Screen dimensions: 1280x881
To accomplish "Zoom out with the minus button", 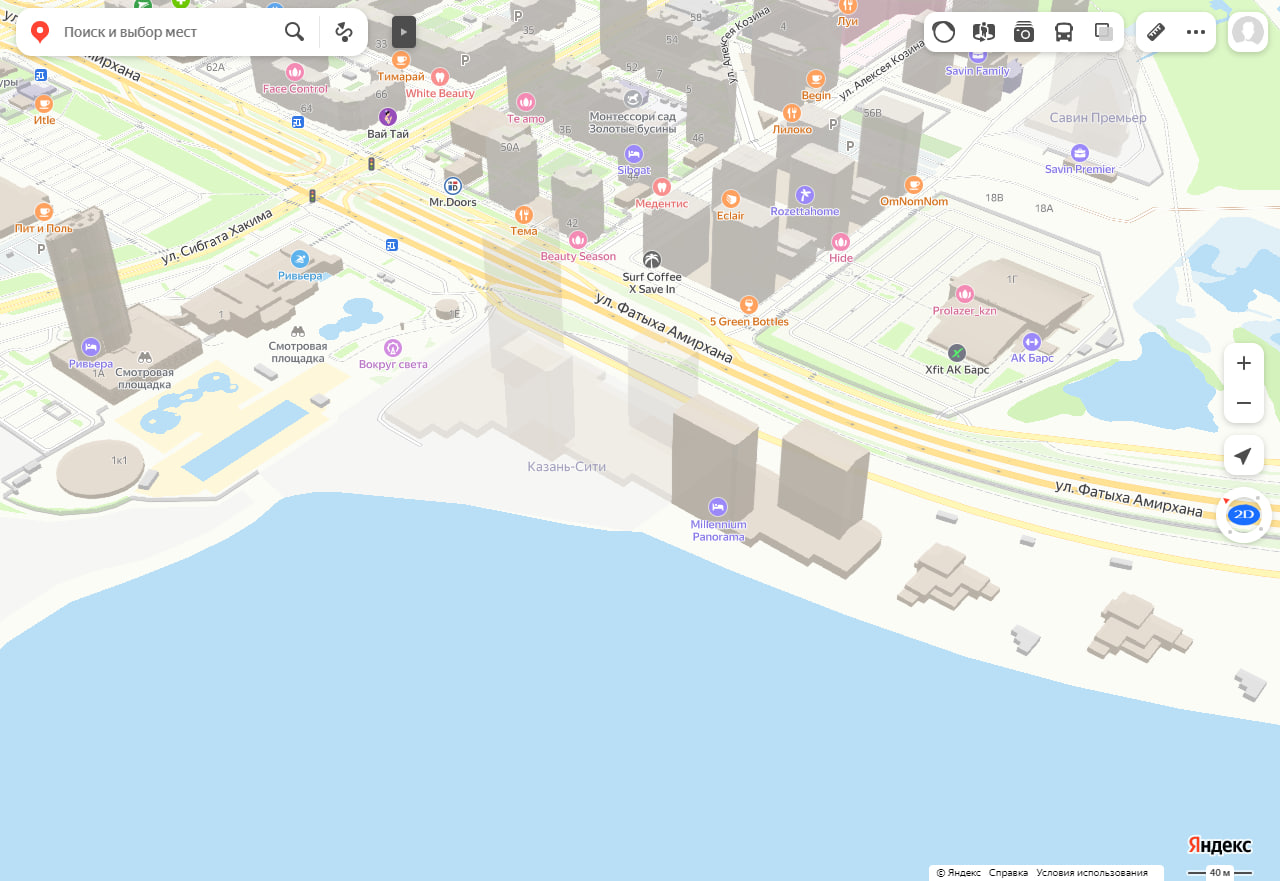I will (1244, 403).
